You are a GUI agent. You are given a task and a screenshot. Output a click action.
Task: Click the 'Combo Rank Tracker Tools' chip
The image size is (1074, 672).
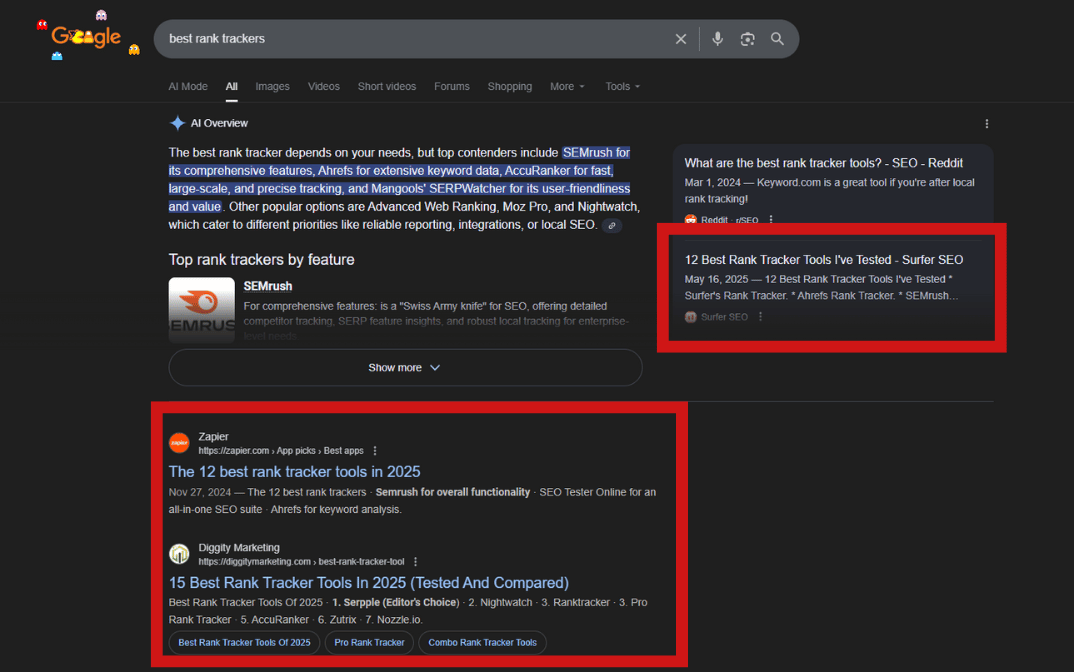click(482, 643)
